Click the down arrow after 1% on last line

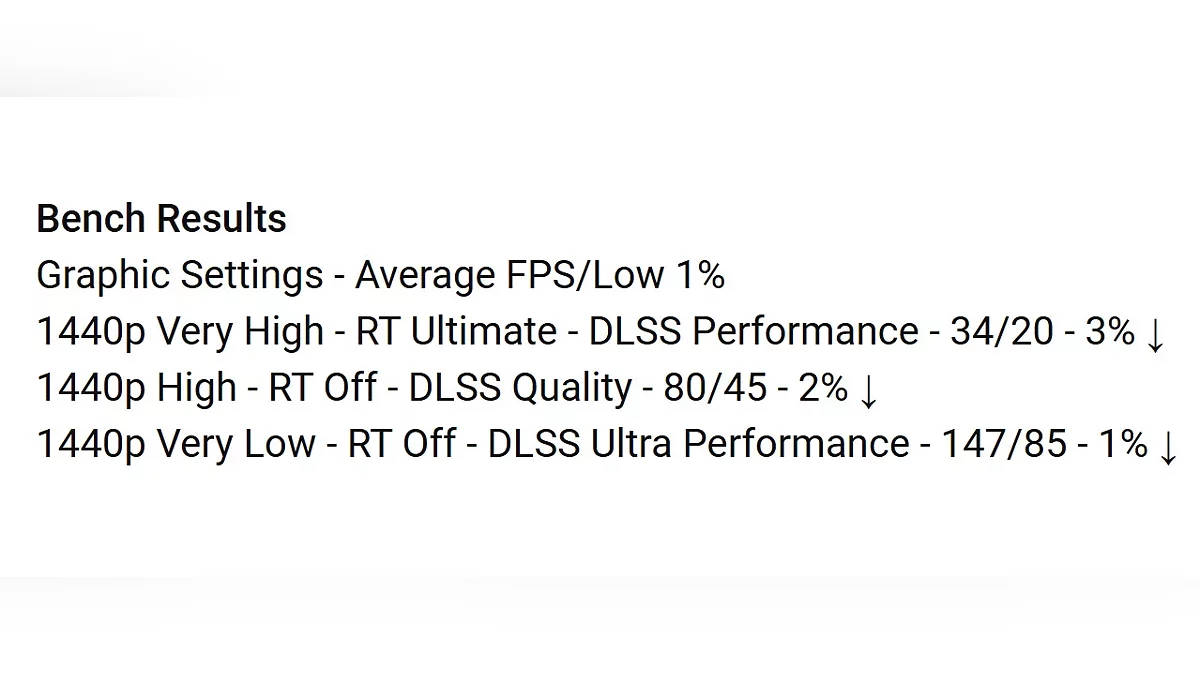coord(1167,445)
